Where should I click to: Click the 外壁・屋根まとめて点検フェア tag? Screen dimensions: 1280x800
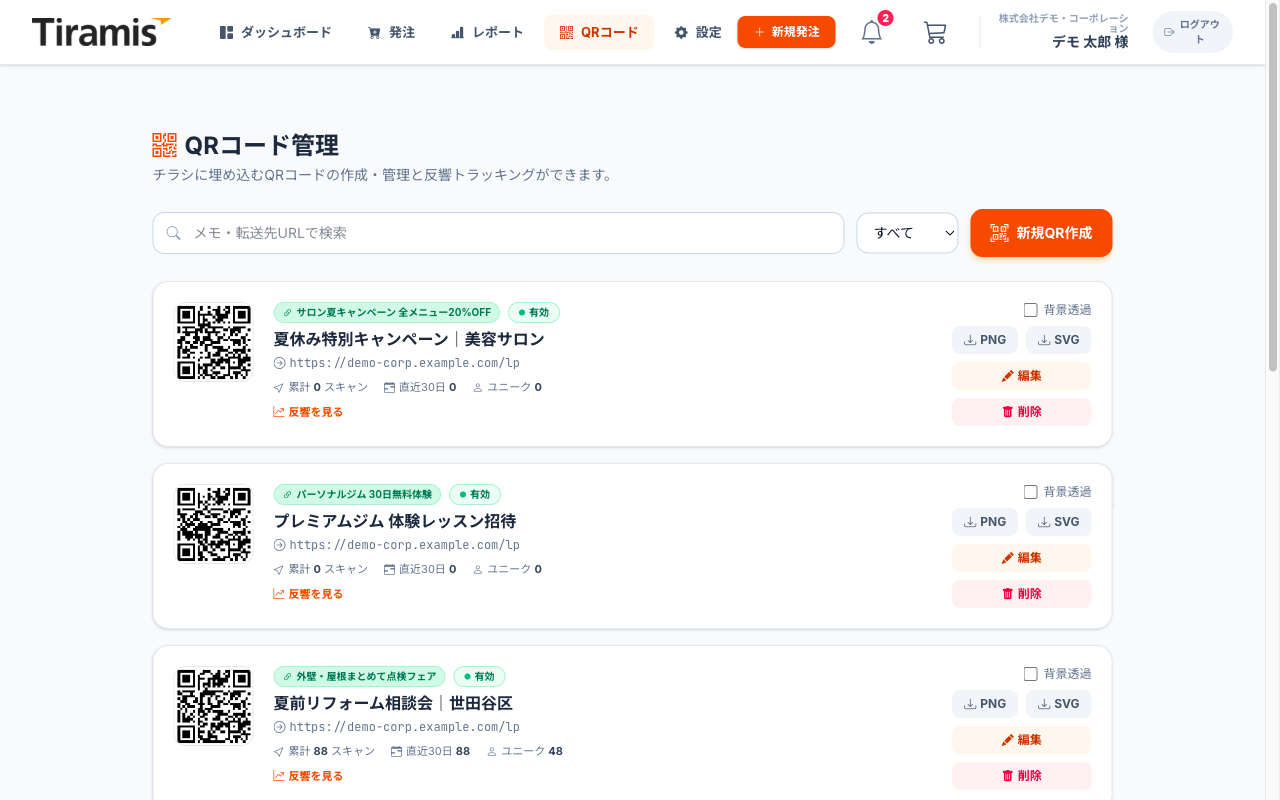coord(360,677)
